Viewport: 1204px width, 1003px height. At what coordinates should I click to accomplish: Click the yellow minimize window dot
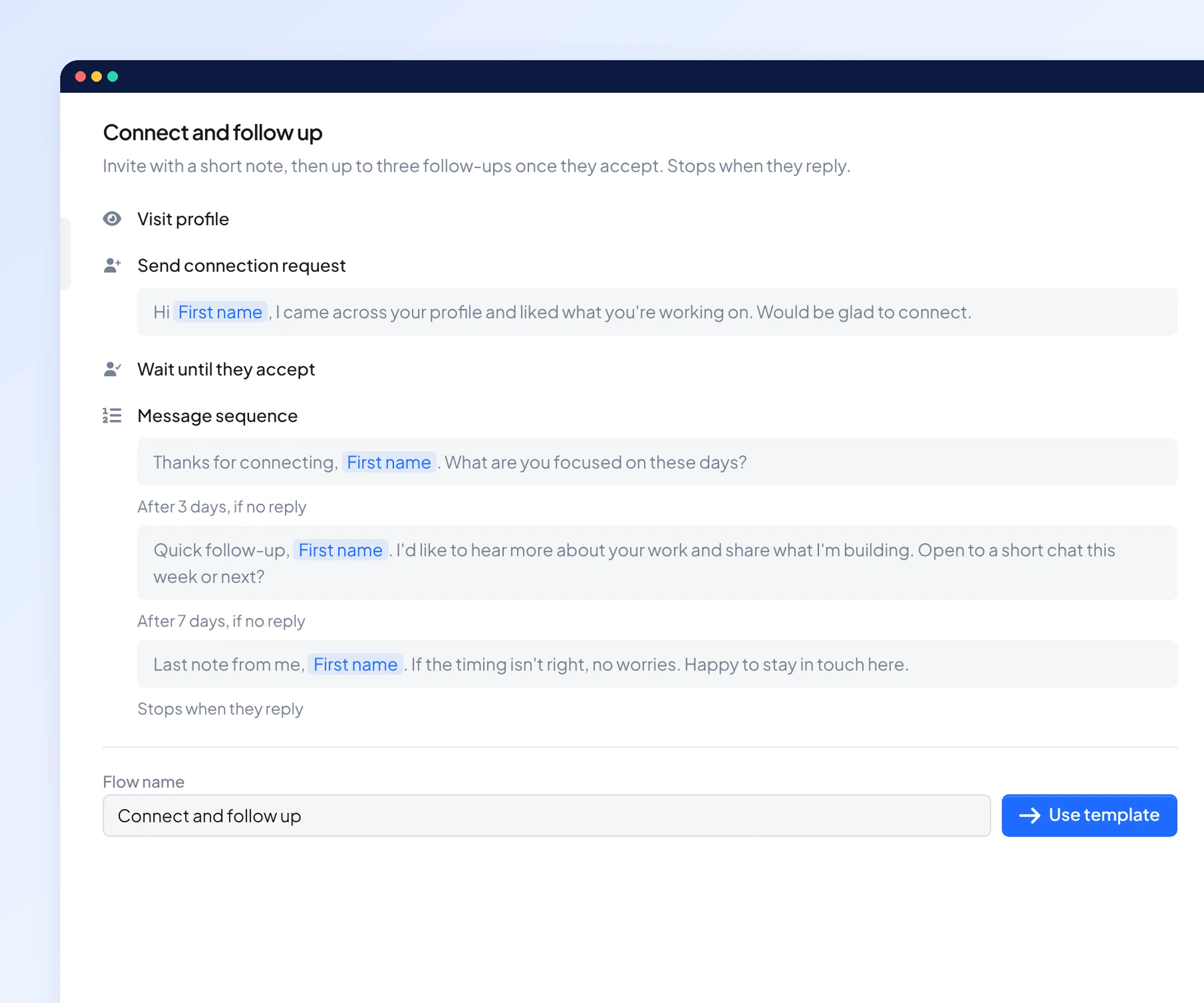[x=96, y=76]
